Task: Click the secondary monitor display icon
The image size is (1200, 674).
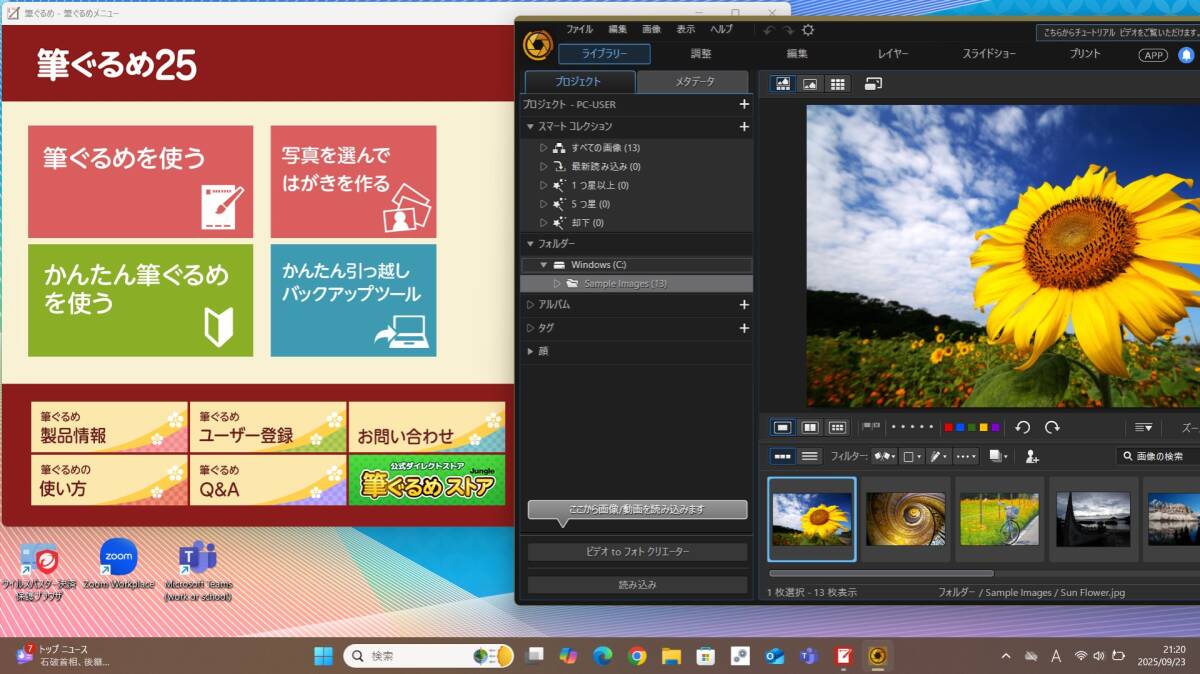Action: [873, 84]
